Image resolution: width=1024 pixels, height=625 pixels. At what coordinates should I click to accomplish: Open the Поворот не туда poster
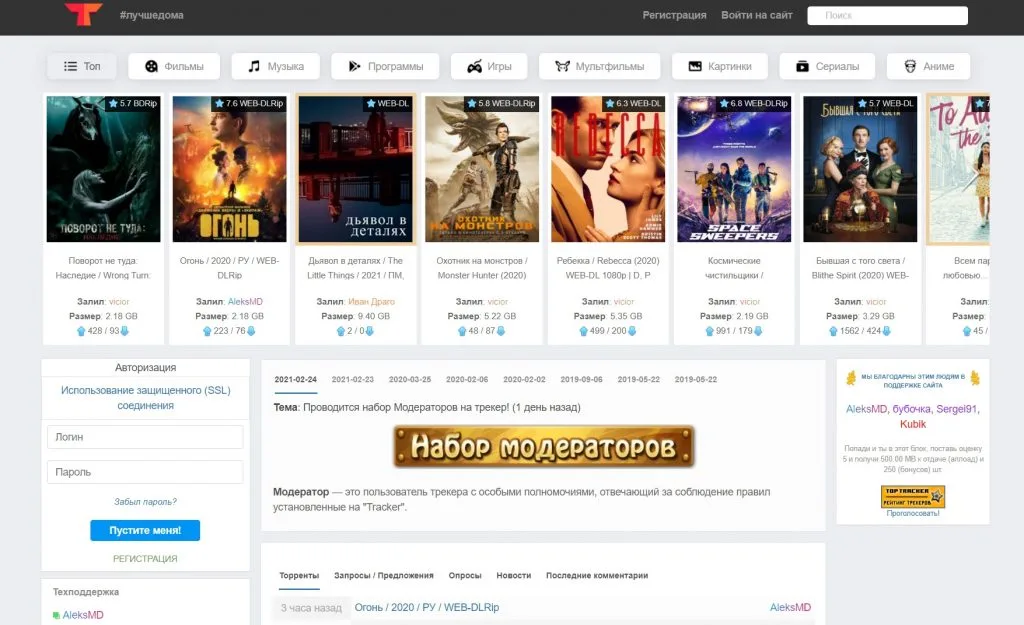point(103,169)
